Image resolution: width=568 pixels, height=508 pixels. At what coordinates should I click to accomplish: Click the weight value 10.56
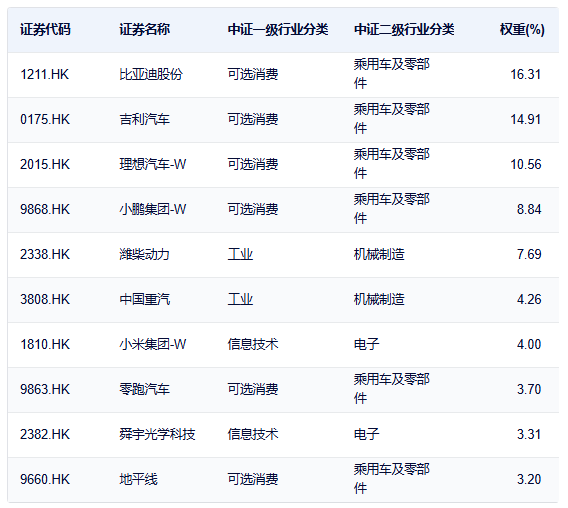[526, 165]
